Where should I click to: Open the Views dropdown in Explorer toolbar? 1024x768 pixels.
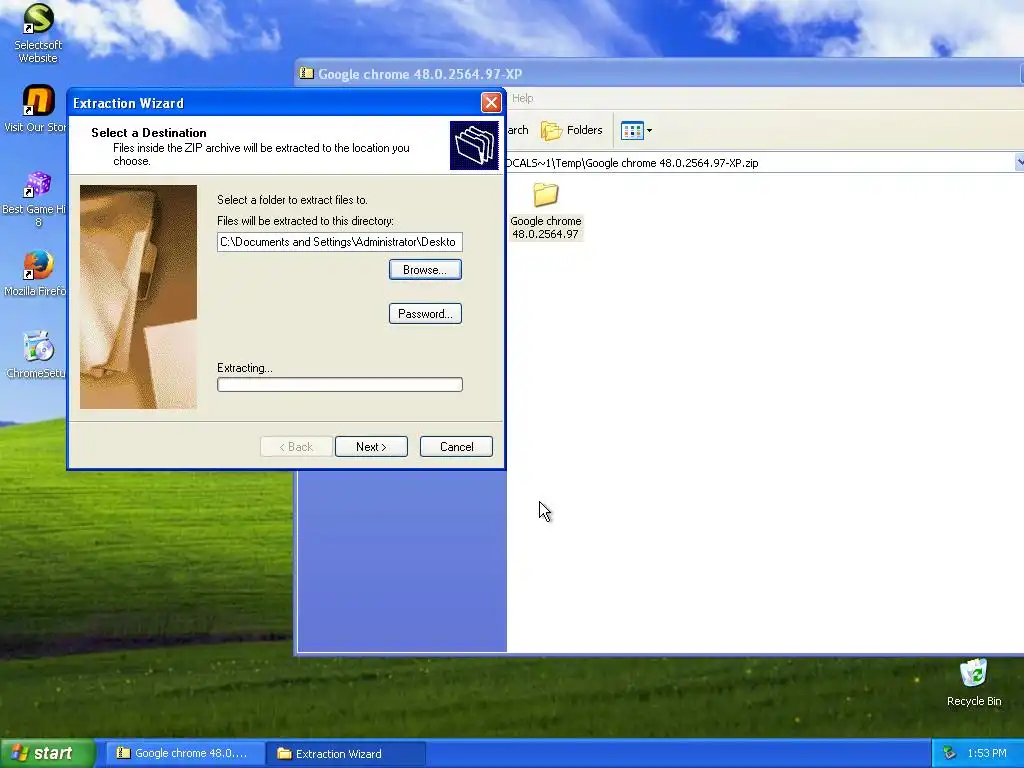pyautogui.click(x=636, y=131)
